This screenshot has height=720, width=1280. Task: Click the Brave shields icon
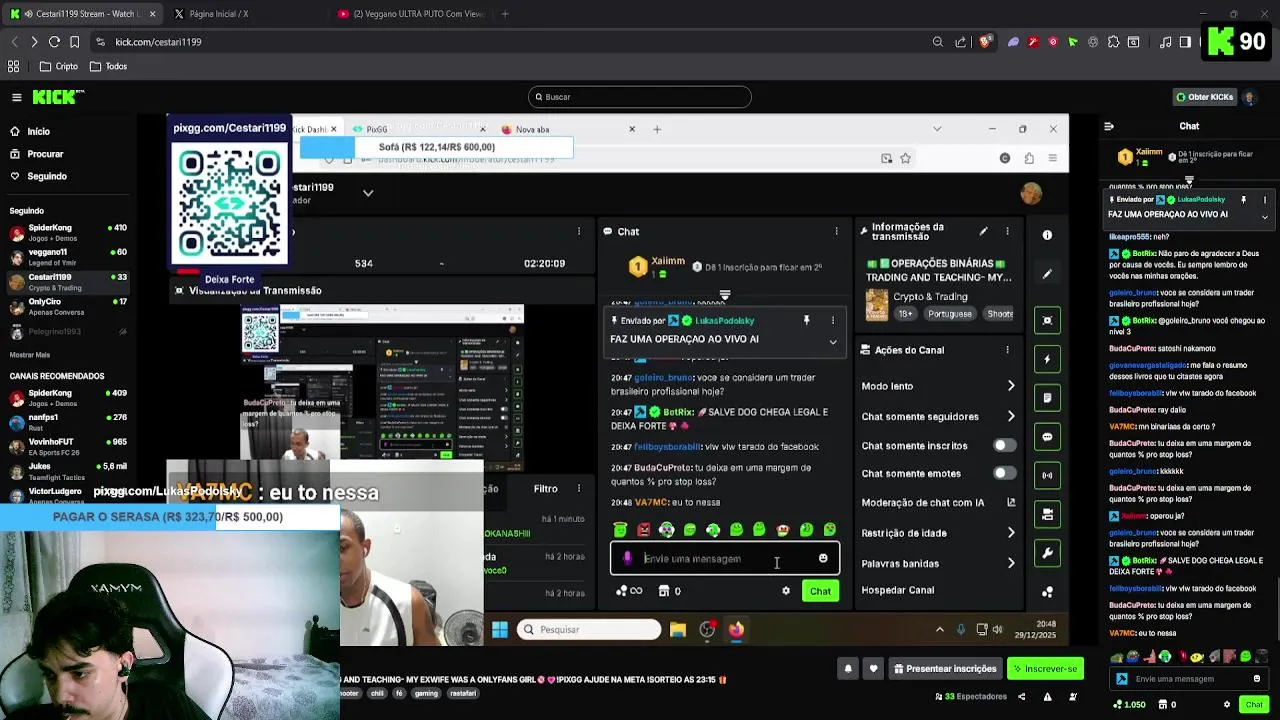pos(985,42)
